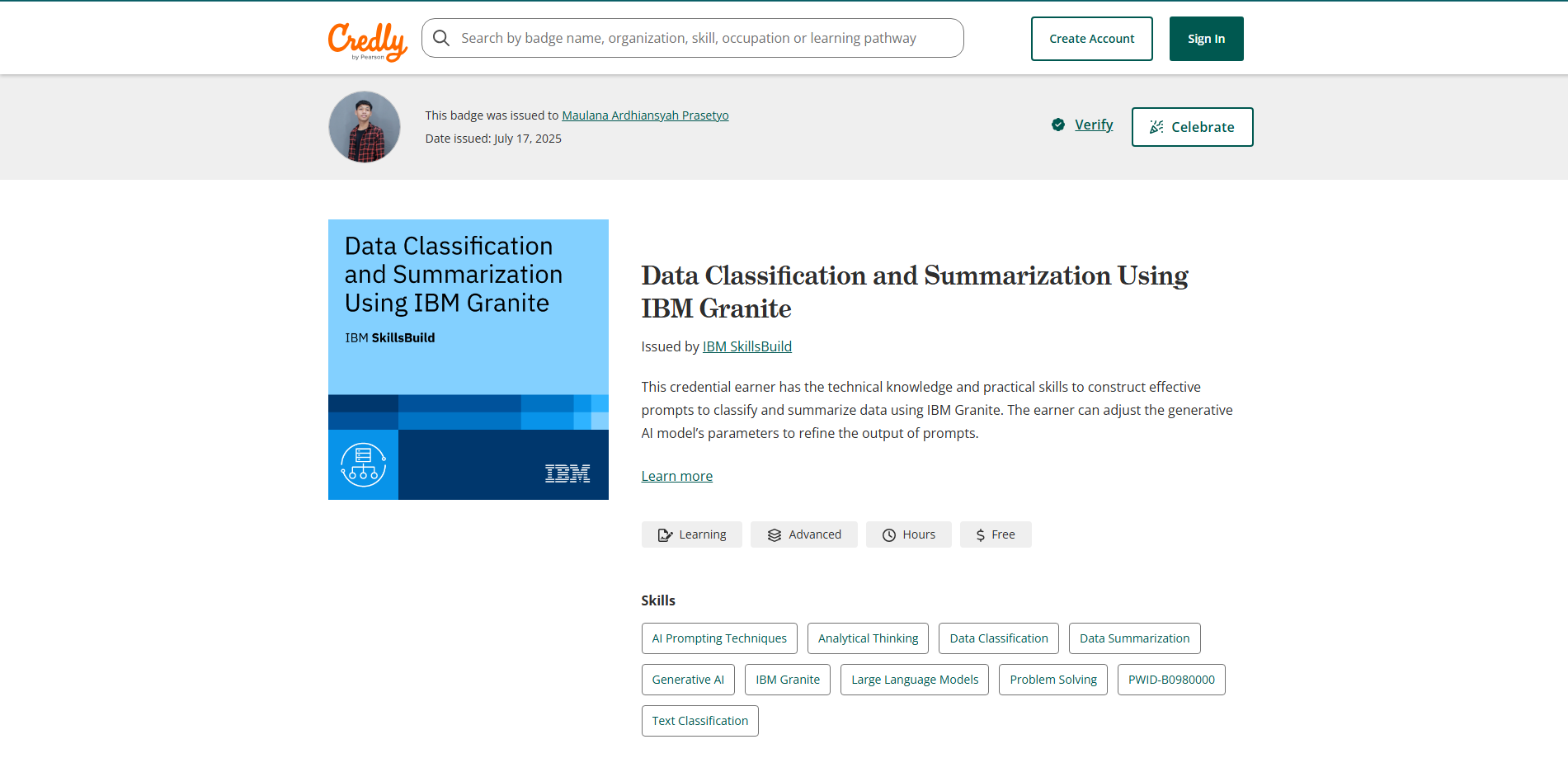Open the Analytical Thinking skill
Screen dimensions: 1568x758
[868, 638]
